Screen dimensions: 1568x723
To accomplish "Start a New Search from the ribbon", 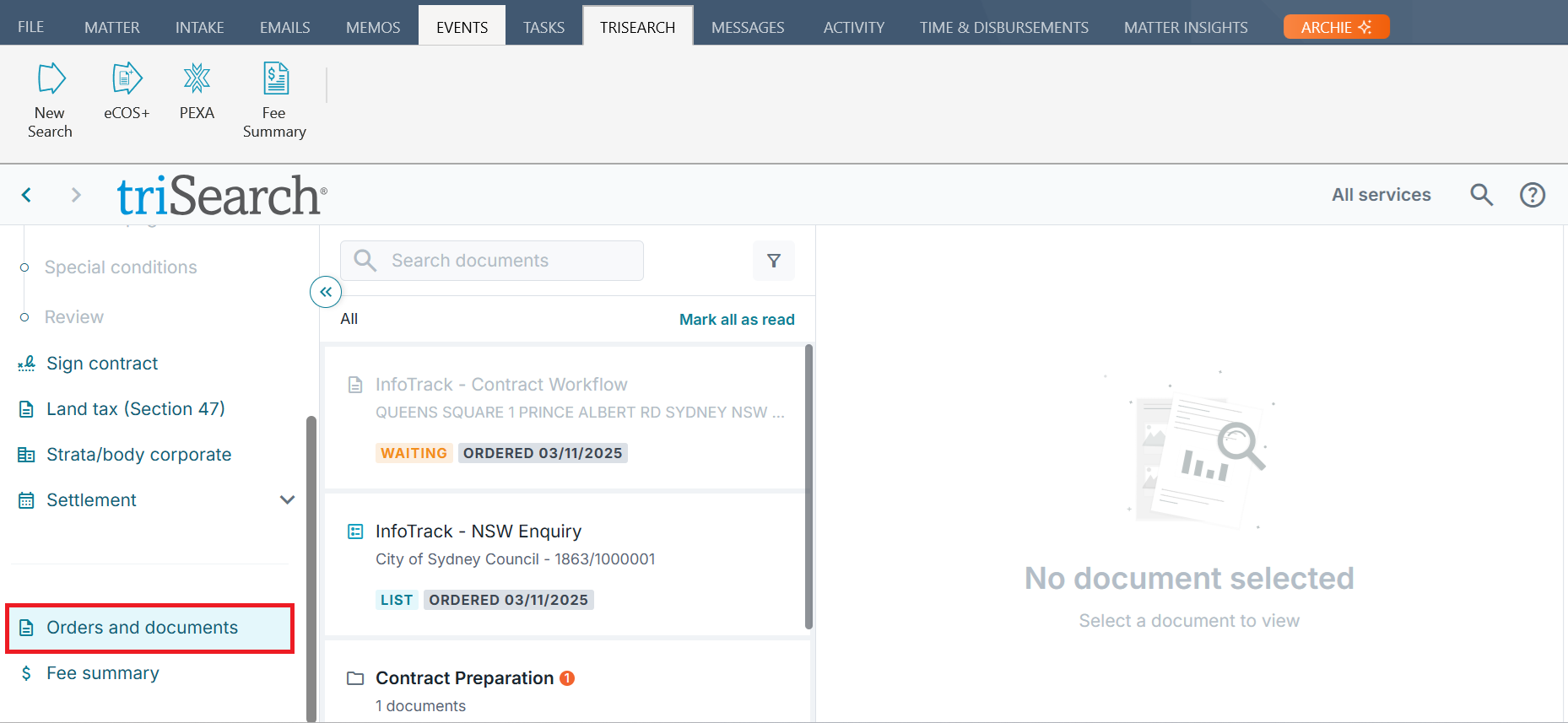I will (50, 100).
